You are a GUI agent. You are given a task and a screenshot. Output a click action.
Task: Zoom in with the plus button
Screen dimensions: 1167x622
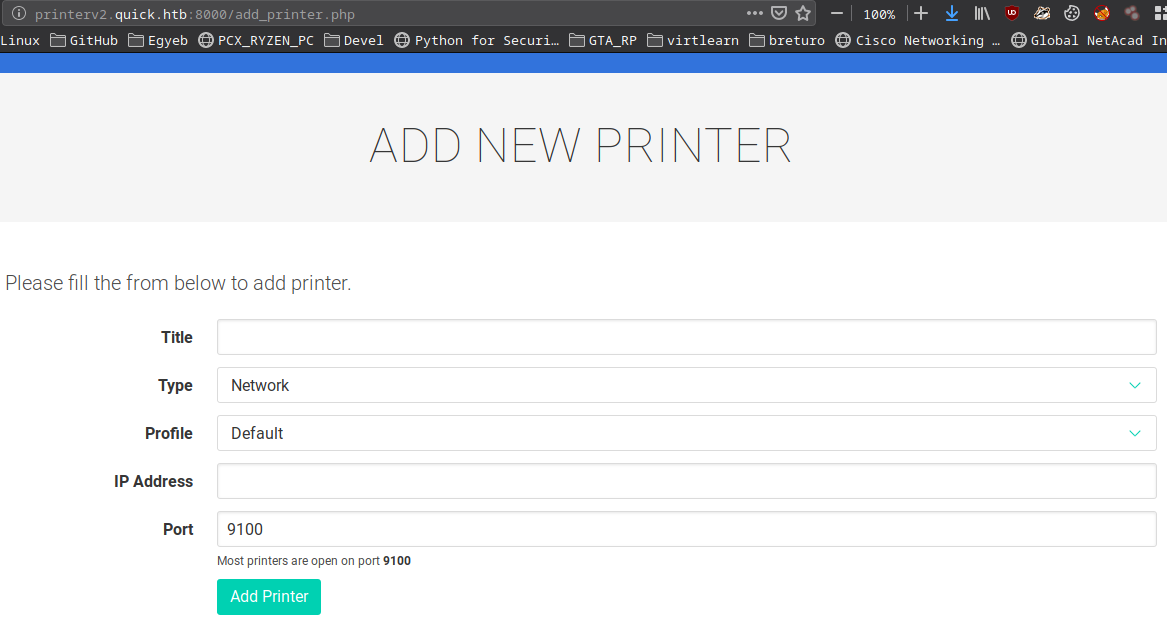(921, 14)
